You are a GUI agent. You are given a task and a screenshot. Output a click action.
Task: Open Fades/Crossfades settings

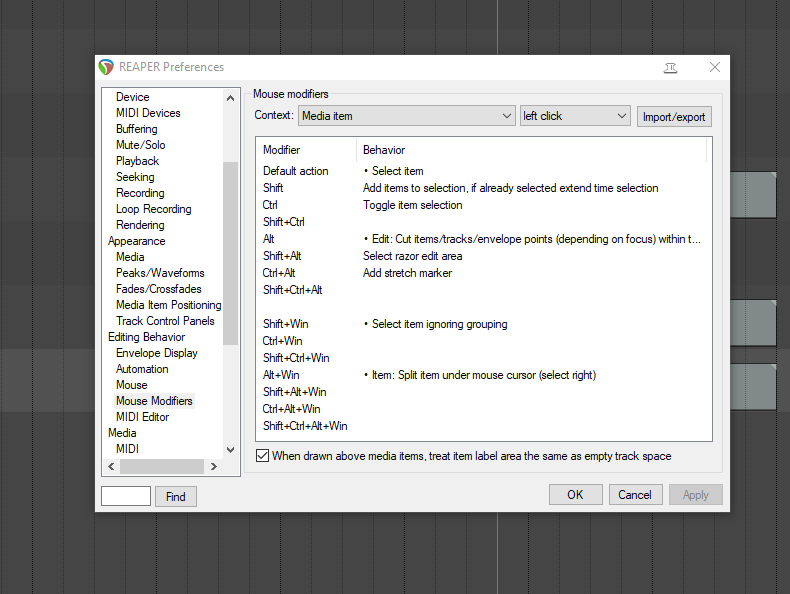tap(159, 289)
